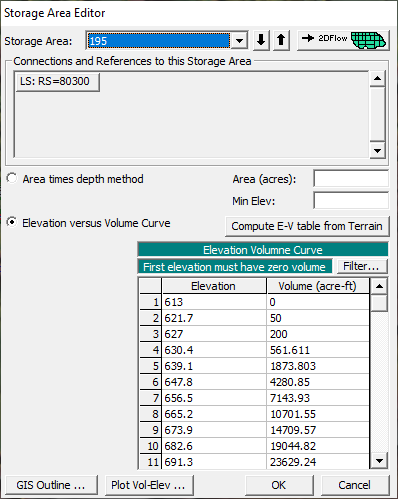Click Compute E-V table from Terrain
This screenshot has width=398, height=499.
pos(307,226)
